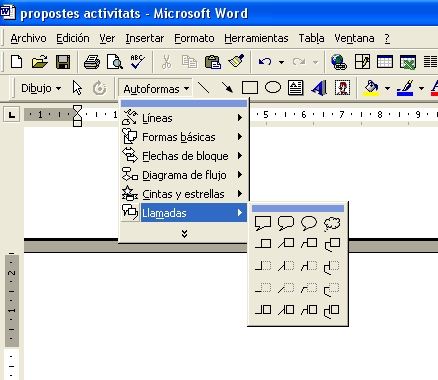Choose the rounded rectangular callout shape

(286, 223)
